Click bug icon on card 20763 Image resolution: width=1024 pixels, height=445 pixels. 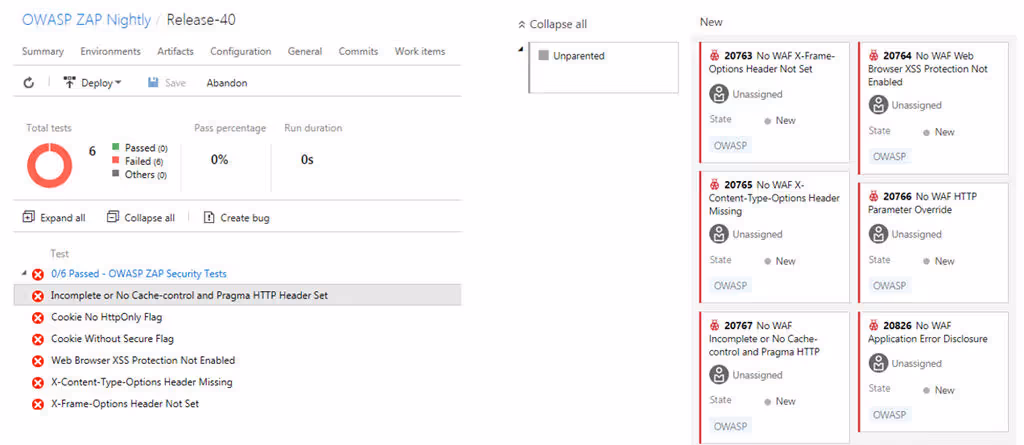pyautogui.click(x=714, y=56)
